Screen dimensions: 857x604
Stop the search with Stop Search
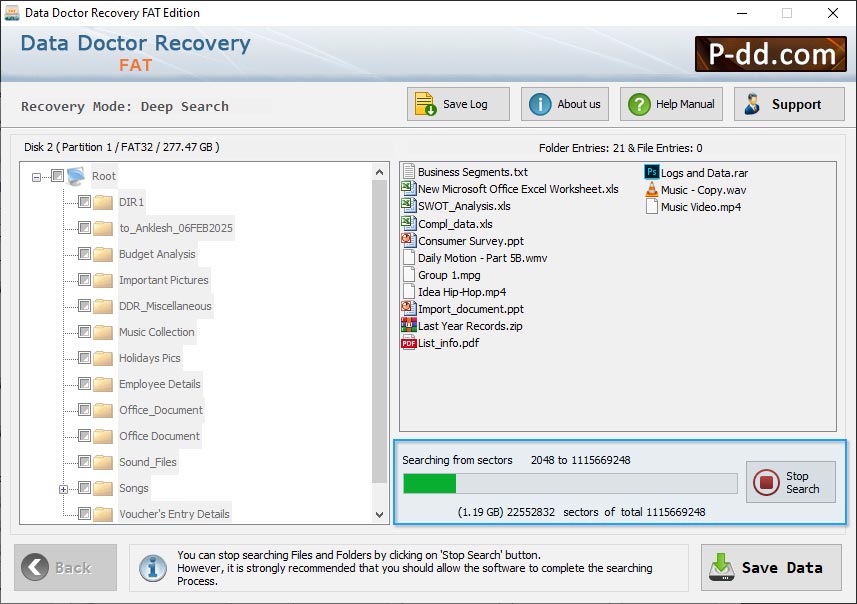pos(791,482)
